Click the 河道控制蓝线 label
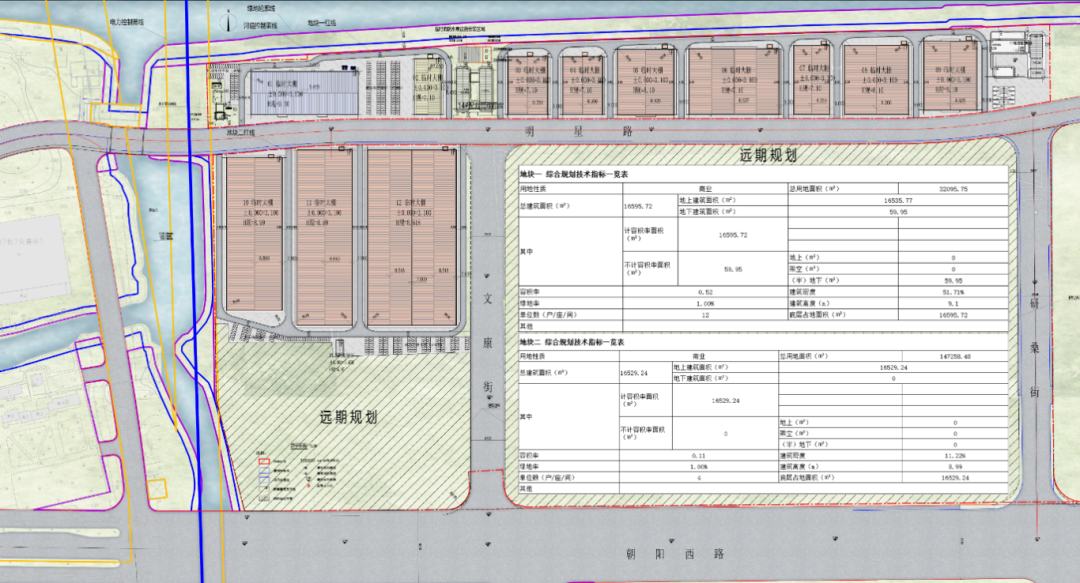This screenshot has height=583, width=1080. pos(260,25)
